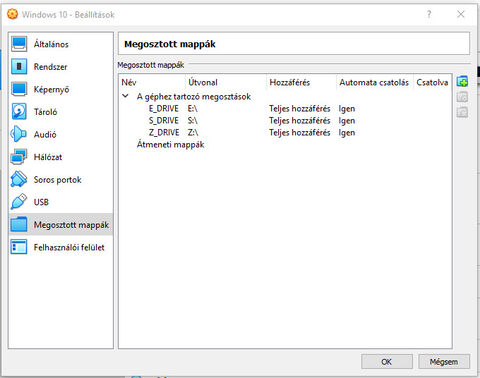Select the Soros portok connector icon
Viewport: 480px width, 378px height.
pyautogui.click(x=19, y=179)
